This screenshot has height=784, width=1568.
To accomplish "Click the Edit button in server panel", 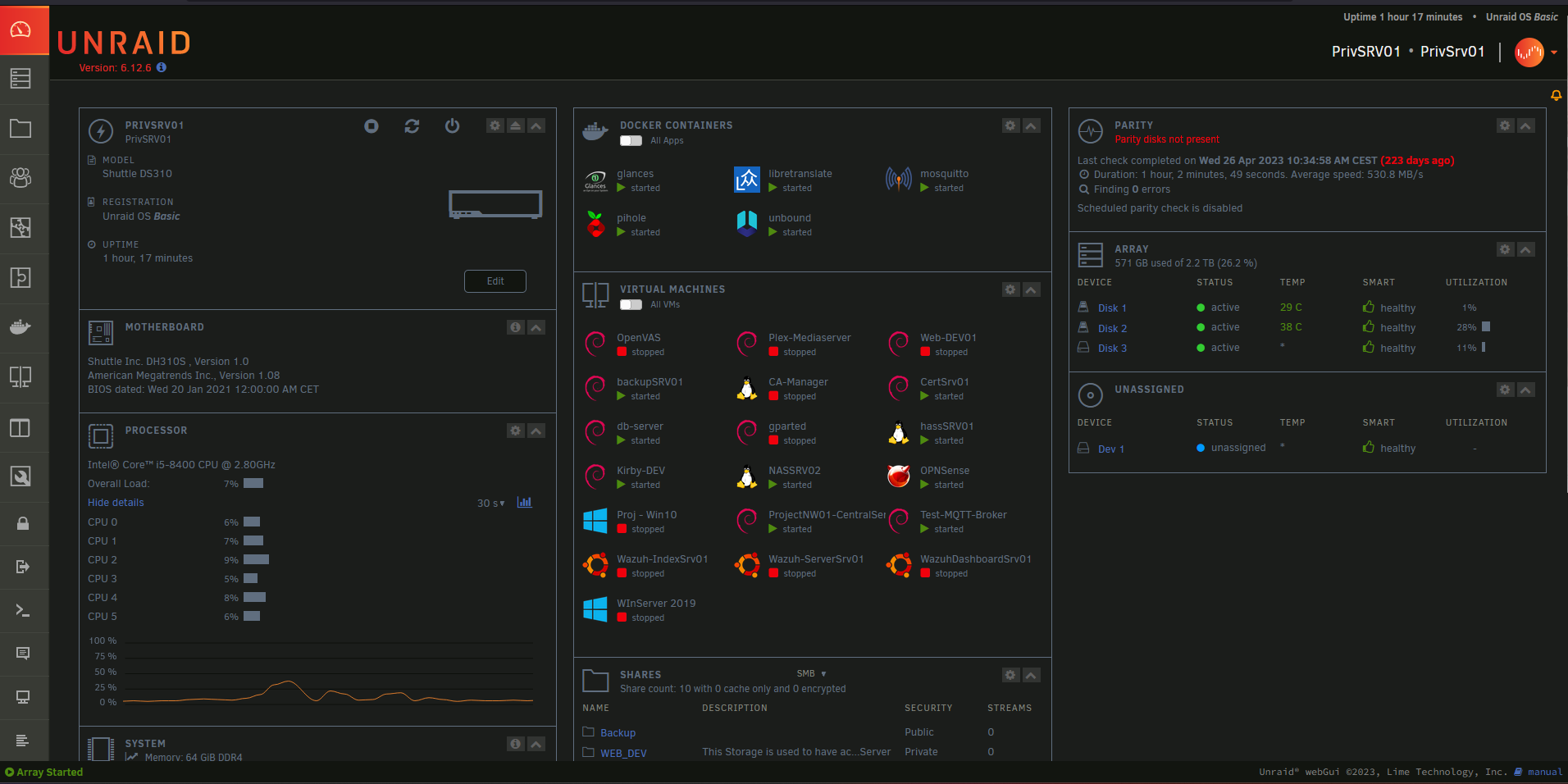I will tap(495, 281).
